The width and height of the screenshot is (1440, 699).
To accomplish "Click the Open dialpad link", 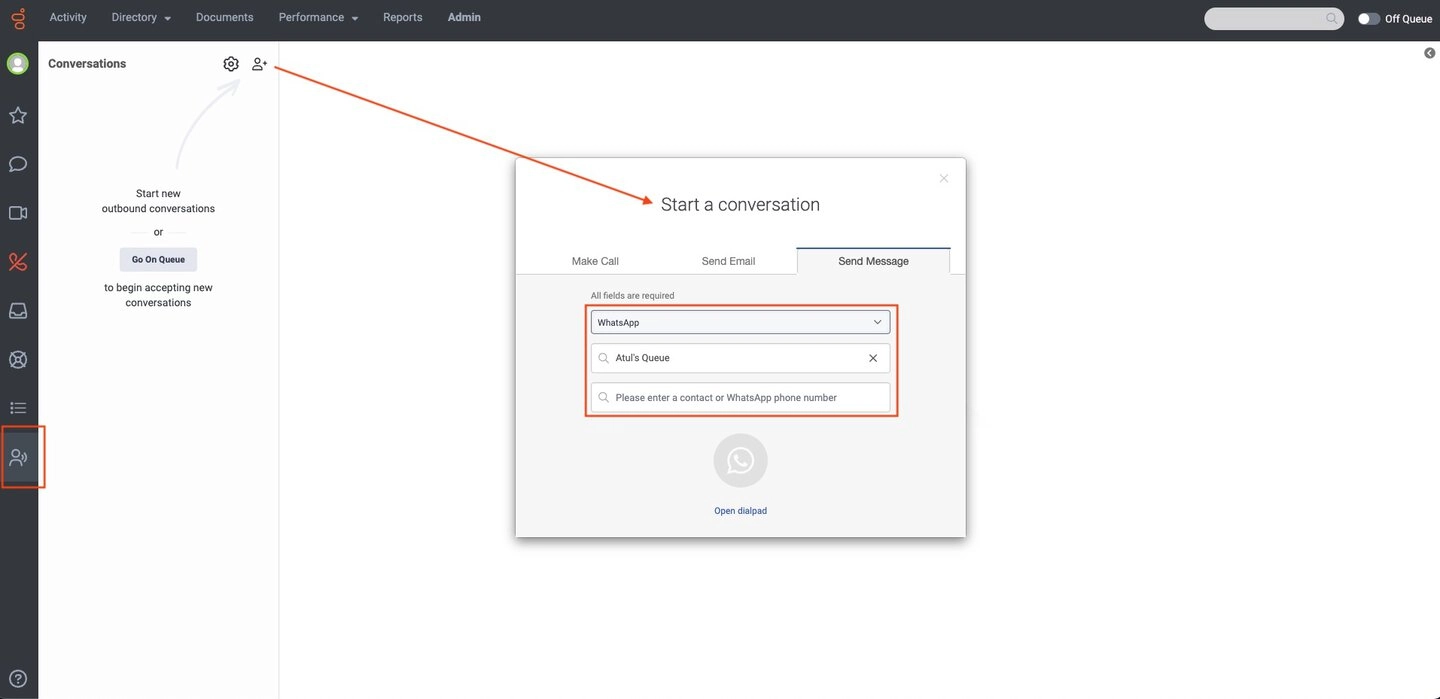I will click(740, 511).
